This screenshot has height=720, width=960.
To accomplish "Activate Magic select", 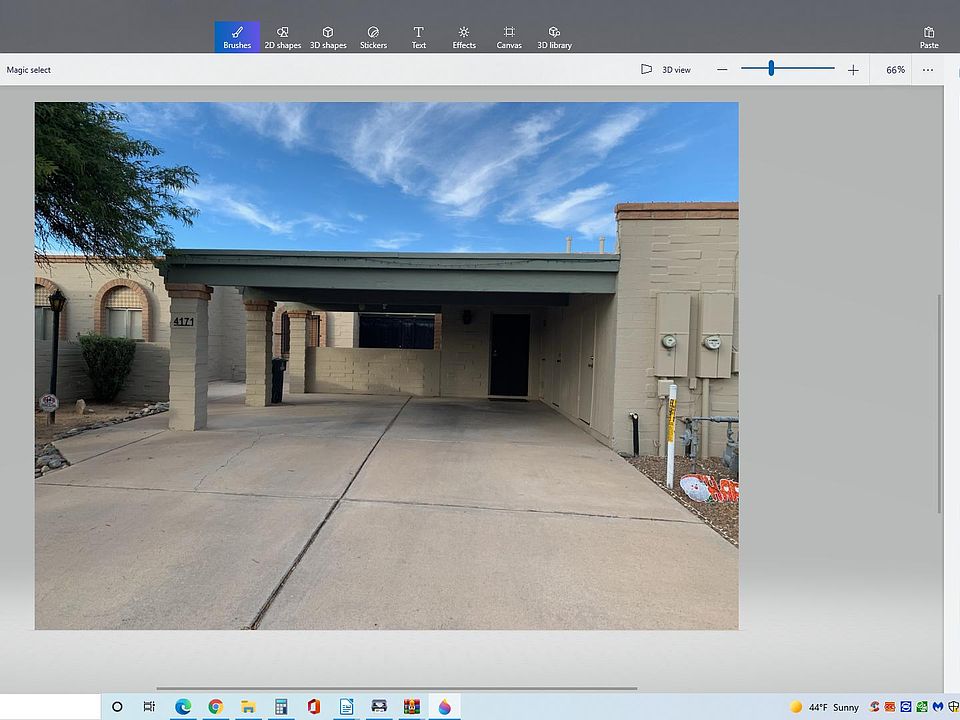I will pos(29,70).
